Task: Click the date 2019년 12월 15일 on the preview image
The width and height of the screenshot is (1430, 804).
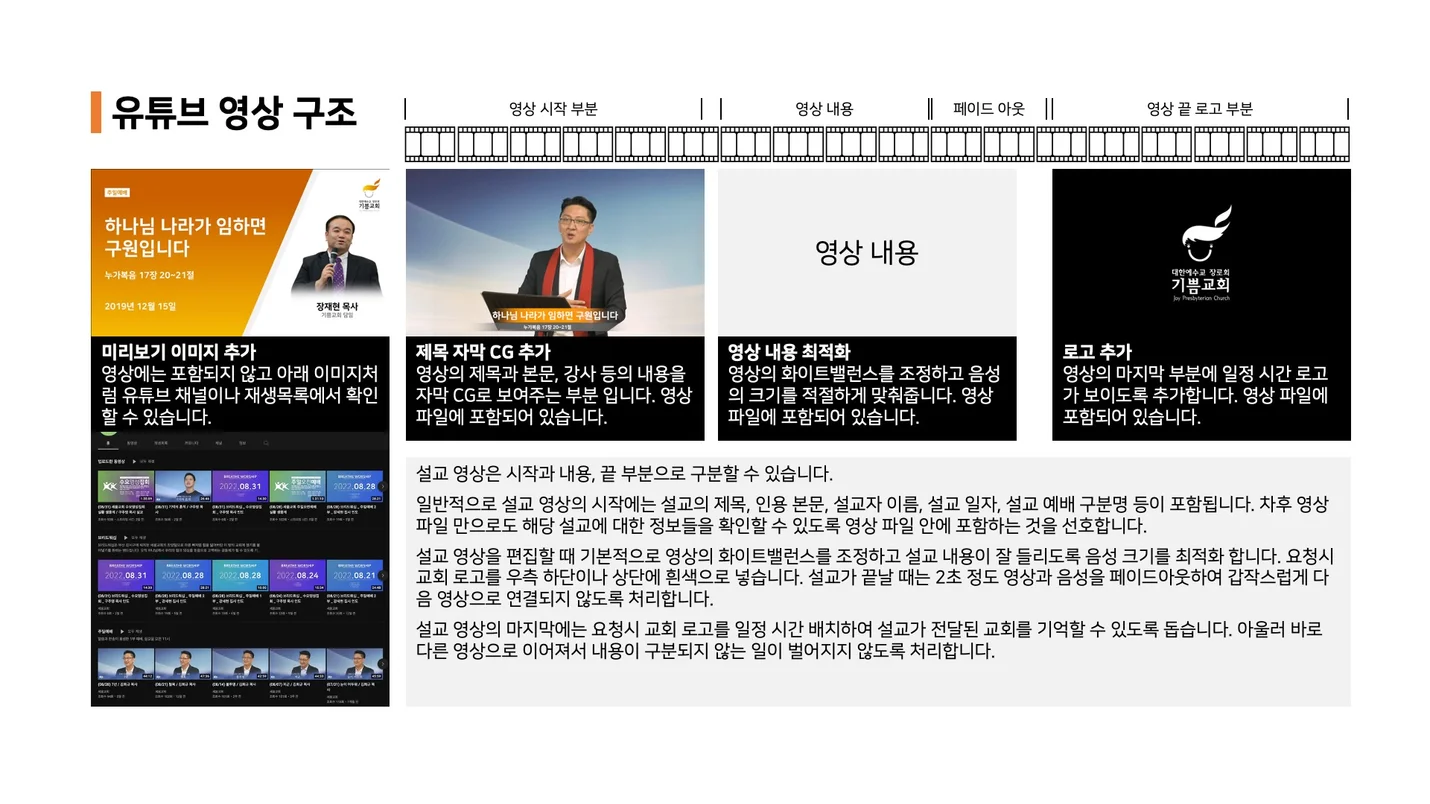Action: point(140,306)
